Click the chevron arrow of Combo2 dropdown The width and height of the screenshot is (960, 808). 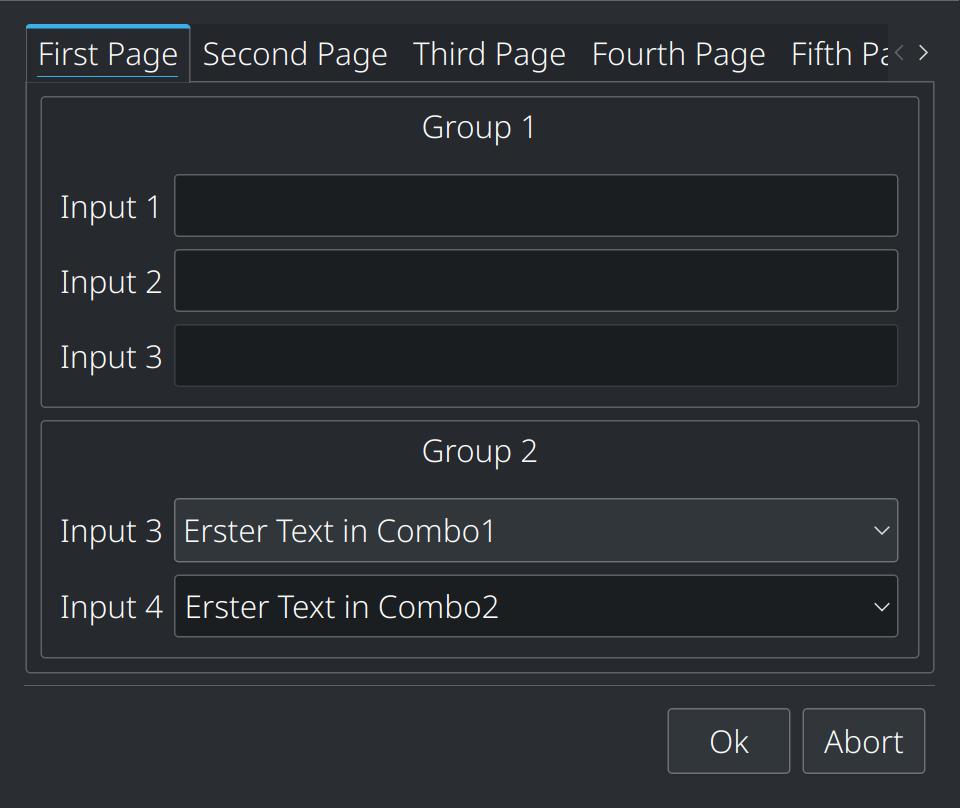(x=881, y=607)
